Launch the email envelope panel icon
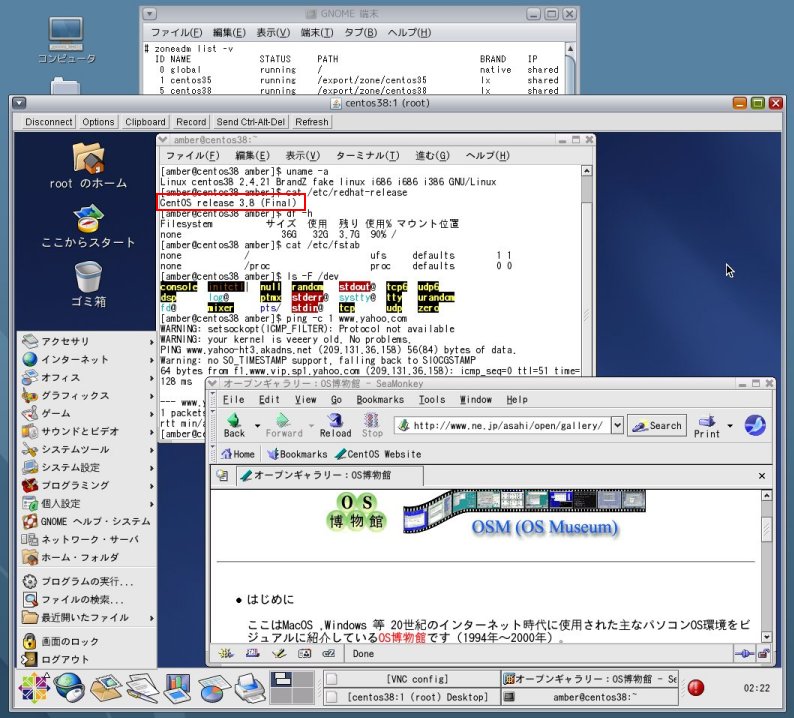Image resolution: width=794 pixels, height=718 pixels. click(105, 688)
